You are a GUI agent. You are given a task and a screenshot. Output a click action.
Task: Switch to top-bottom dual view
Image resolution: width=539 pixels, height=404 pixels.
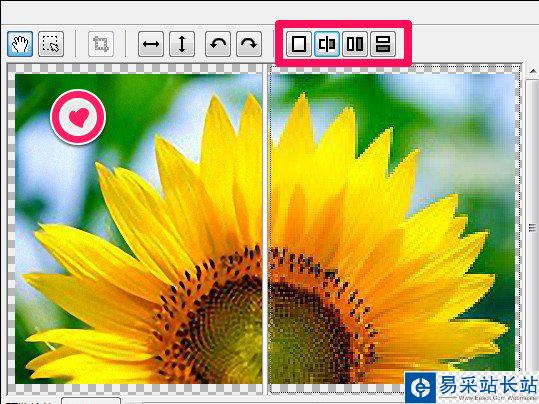(383, 44)
